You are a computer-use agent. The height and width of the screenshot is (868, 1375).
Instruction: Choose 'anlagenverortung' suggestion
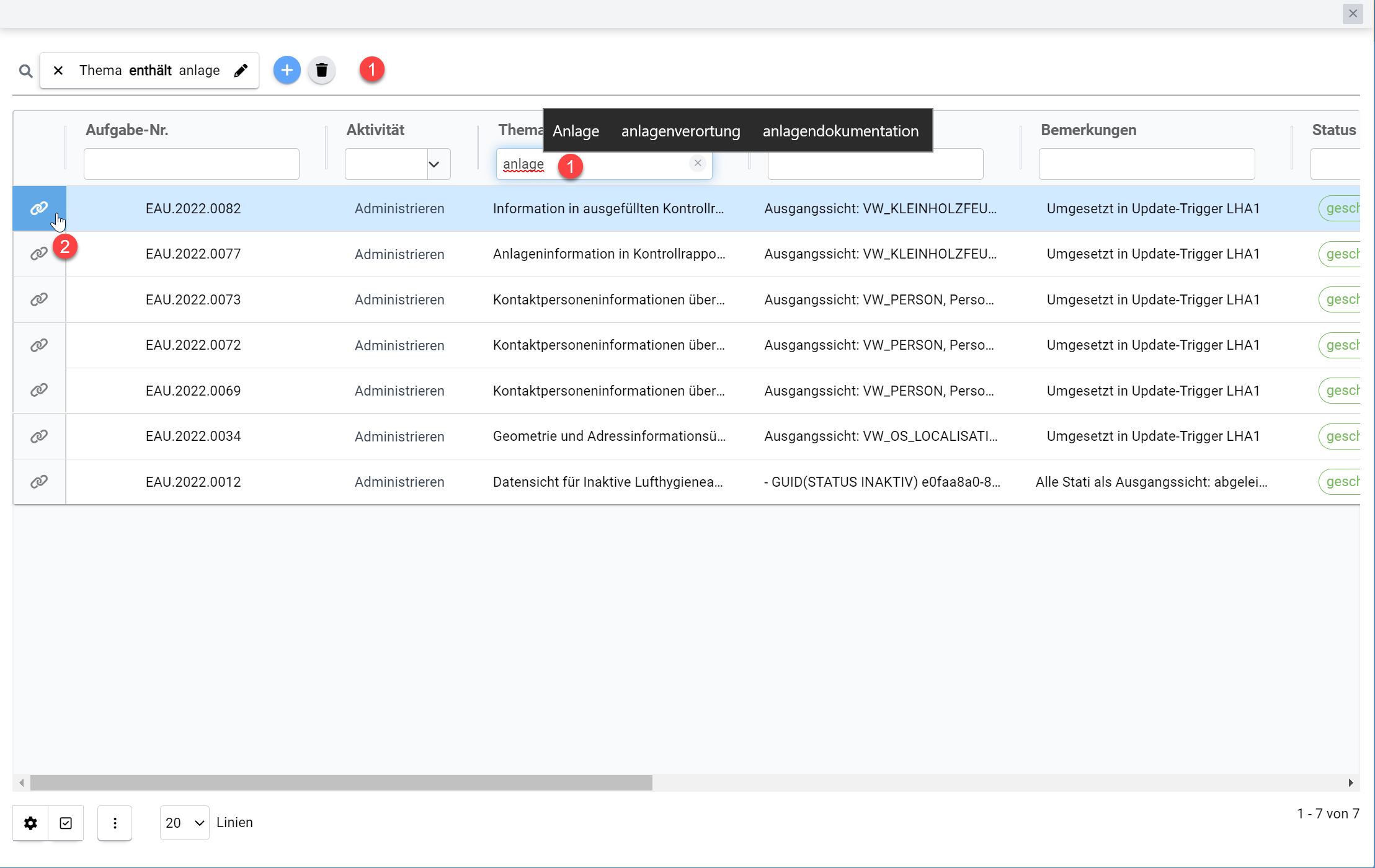[x=680, y=131]
